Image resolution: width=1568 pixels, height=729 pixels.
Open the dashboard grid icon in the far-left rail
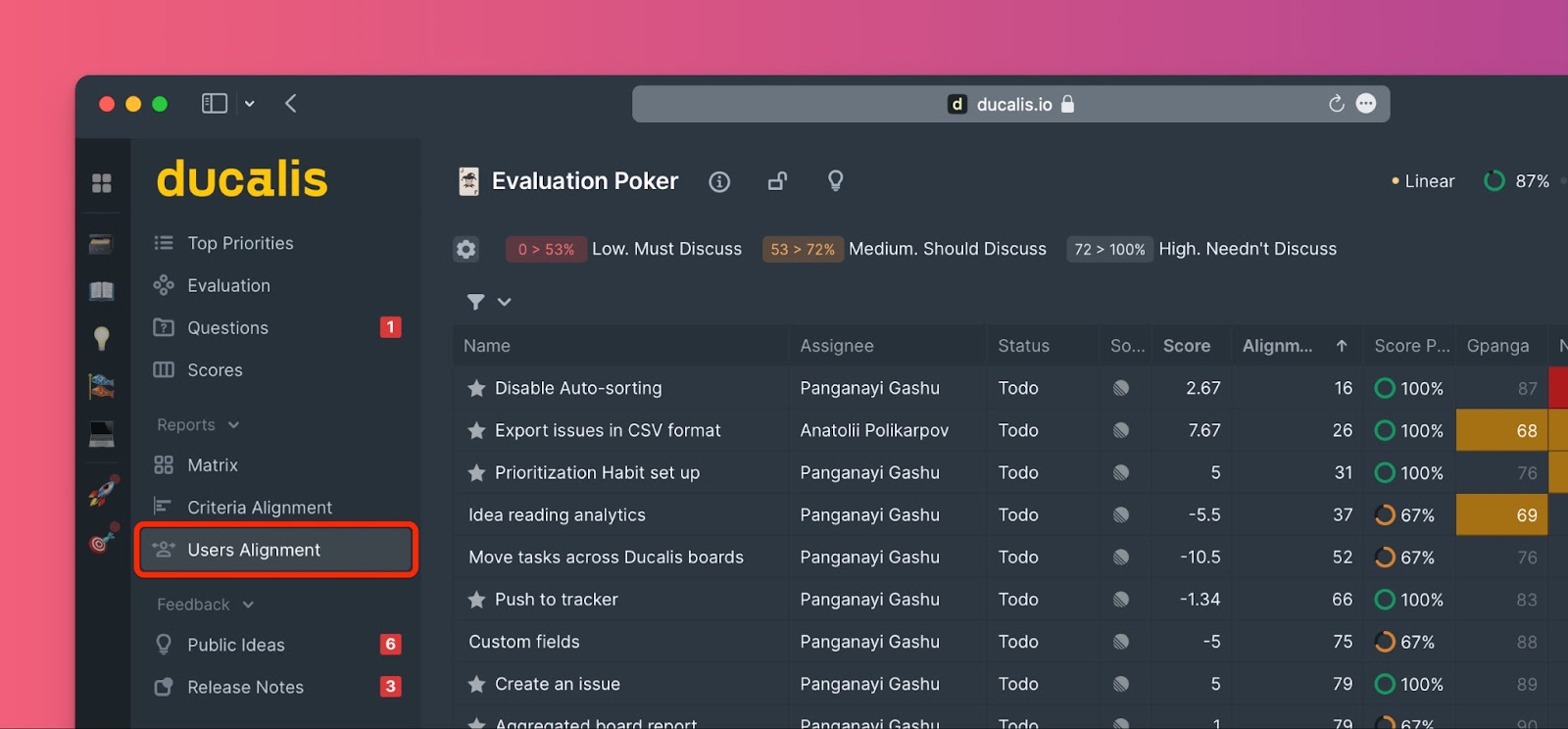tap(102, 183)
